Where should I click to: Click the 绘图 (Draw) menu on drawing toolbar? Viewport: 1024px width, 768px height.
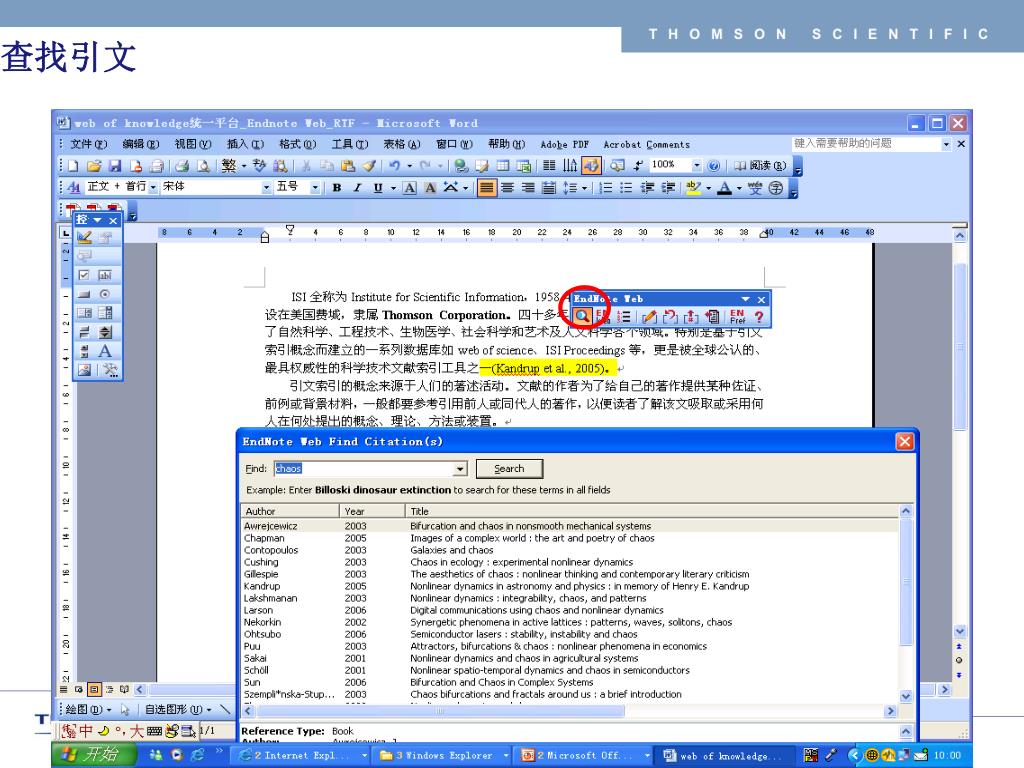click(88, 709)
